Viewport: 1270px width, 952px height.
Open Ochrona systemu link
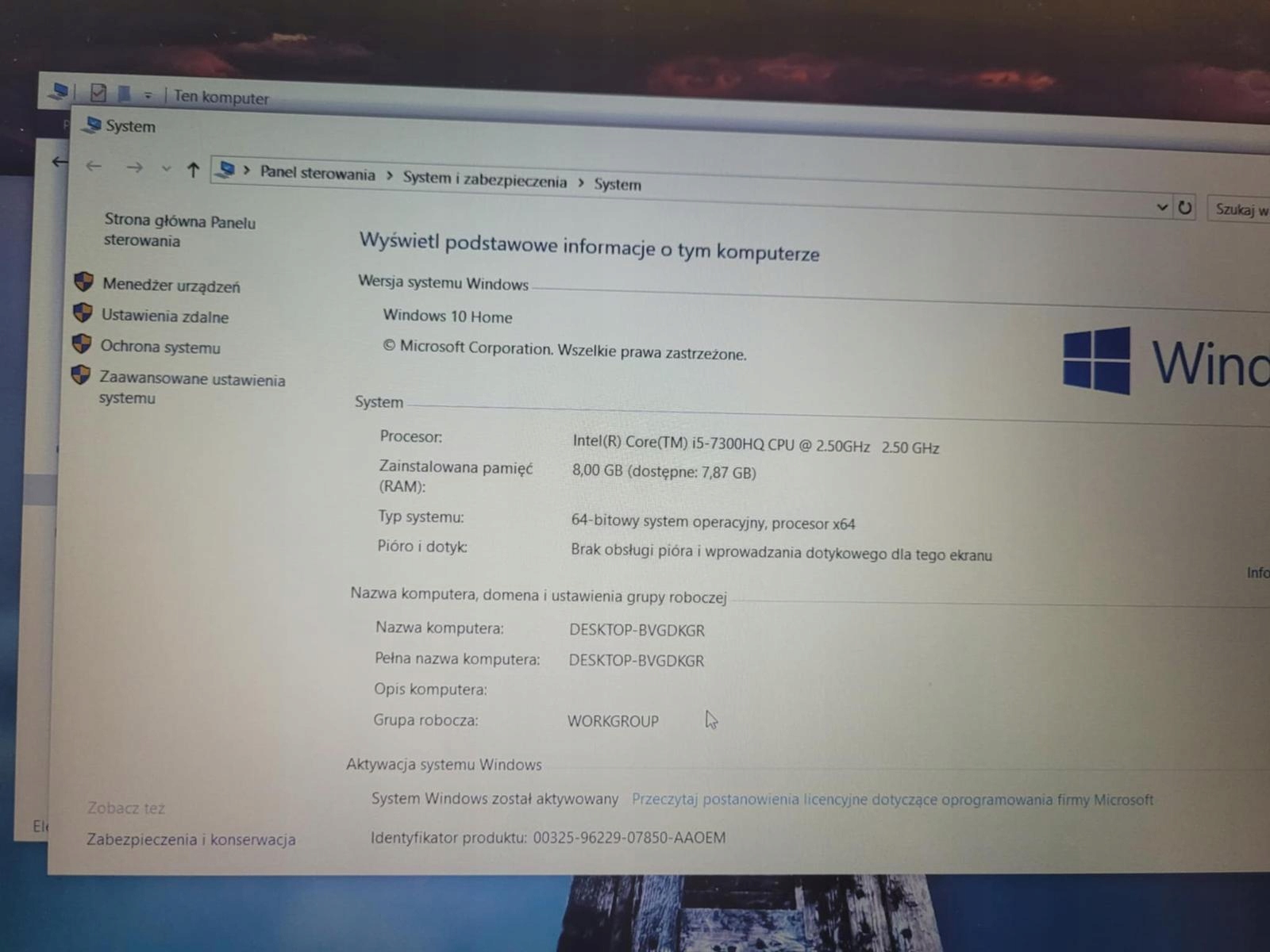click(160, 347)
